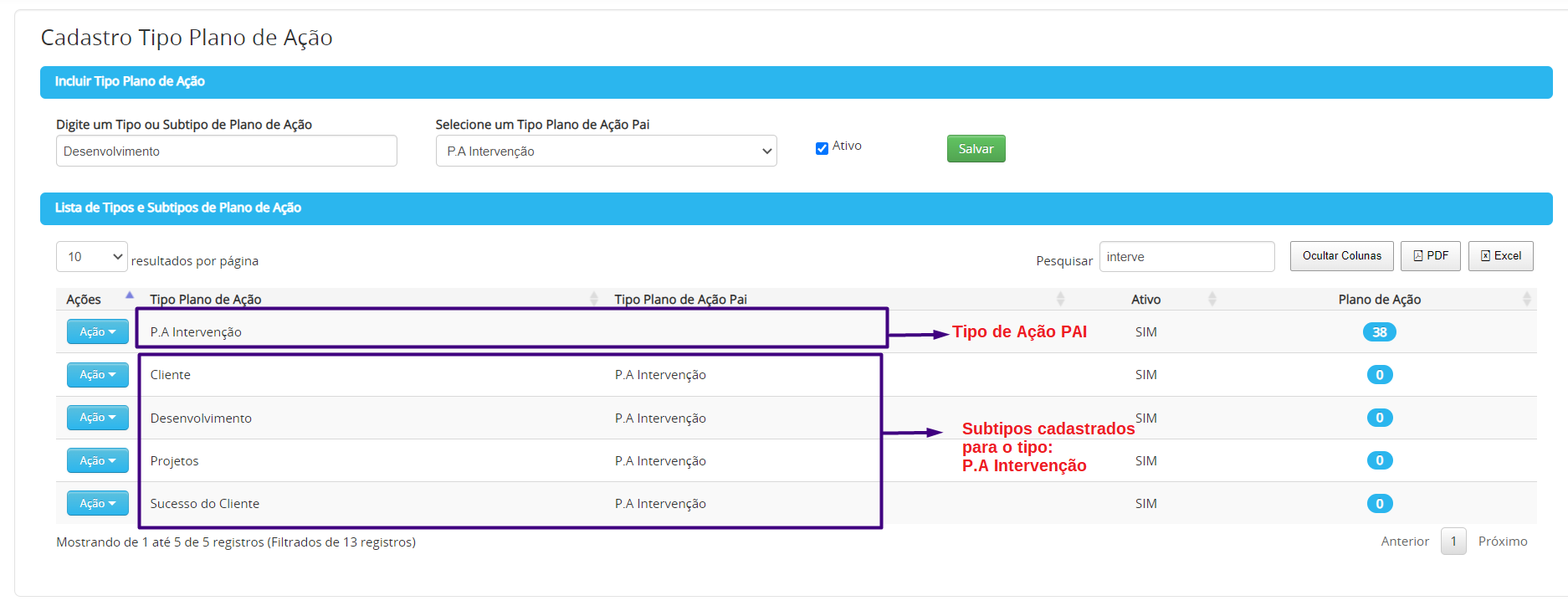Click the 38 badge for P.A Intervenção
Image resolution: width=1568 pixels, height=611 pixels.
click(x=1380, y=332)
